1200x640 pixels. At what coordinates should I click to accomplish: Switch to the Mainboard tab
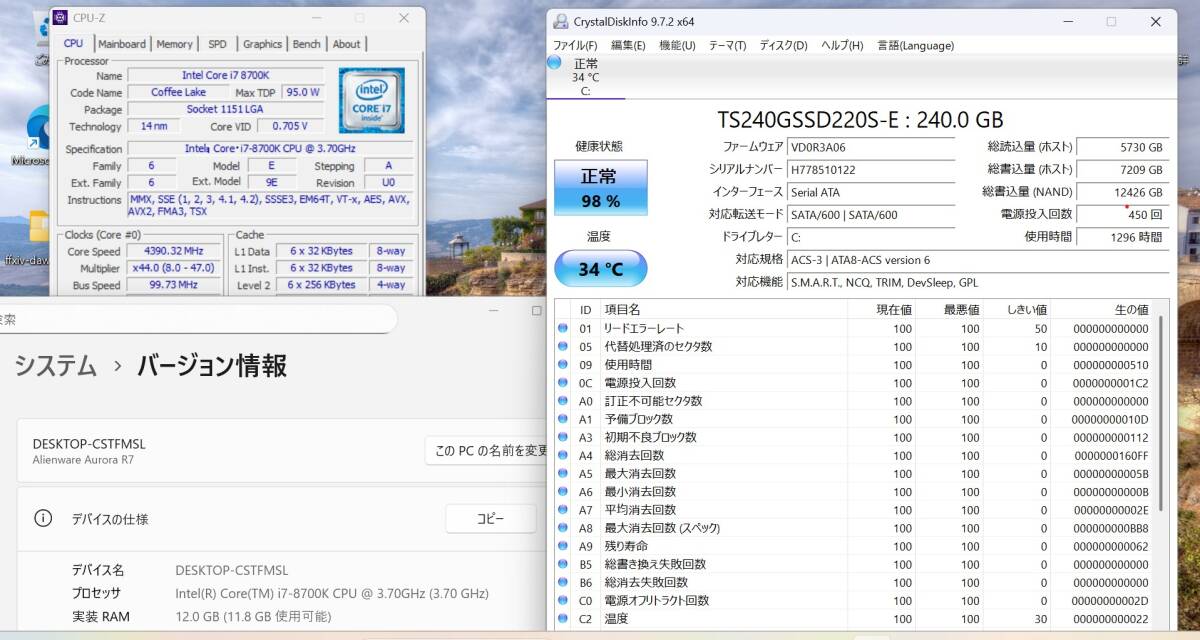click(x=122, y=44)
